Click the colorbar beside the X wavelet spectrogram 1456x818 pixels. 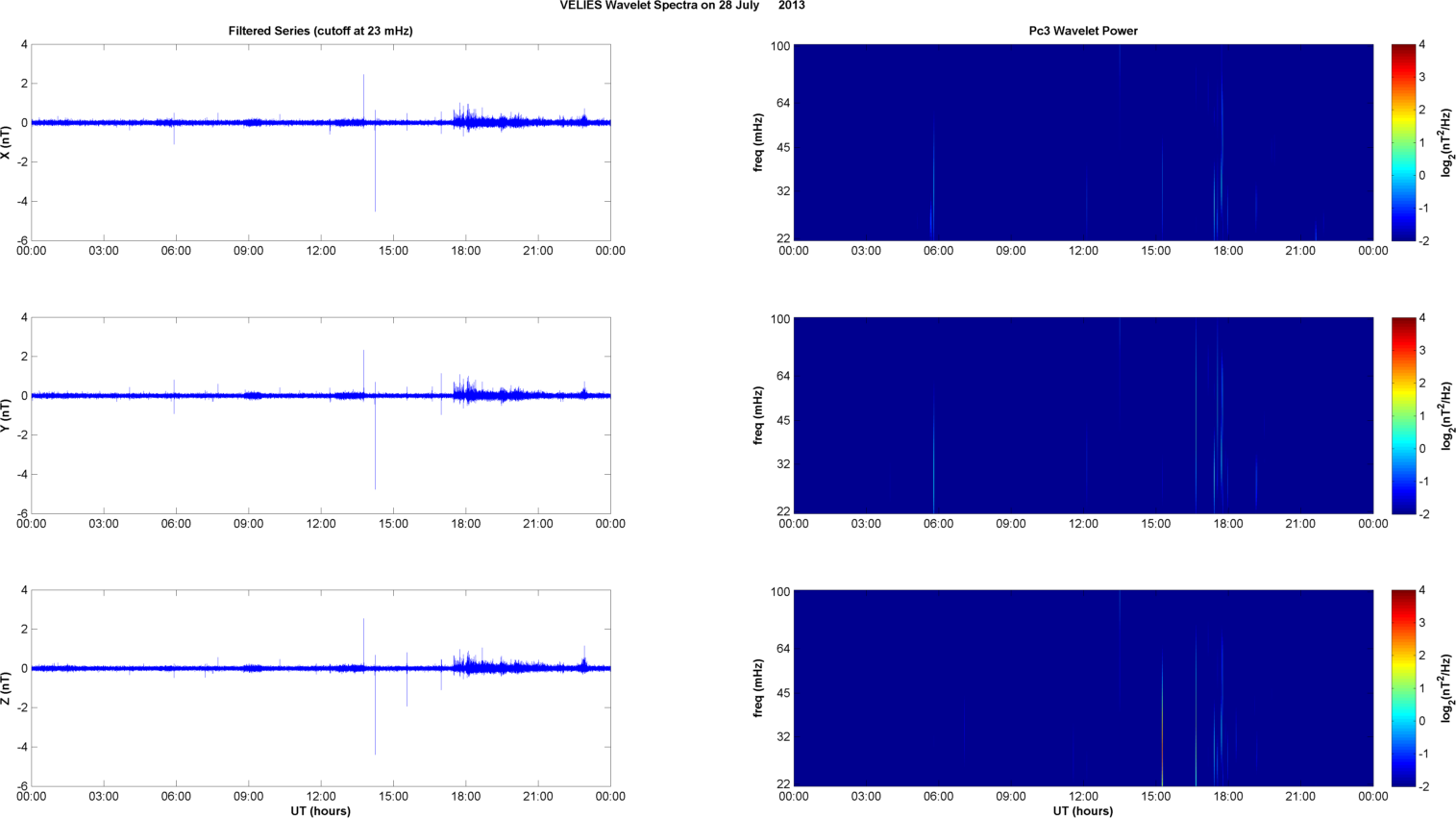1403,142
